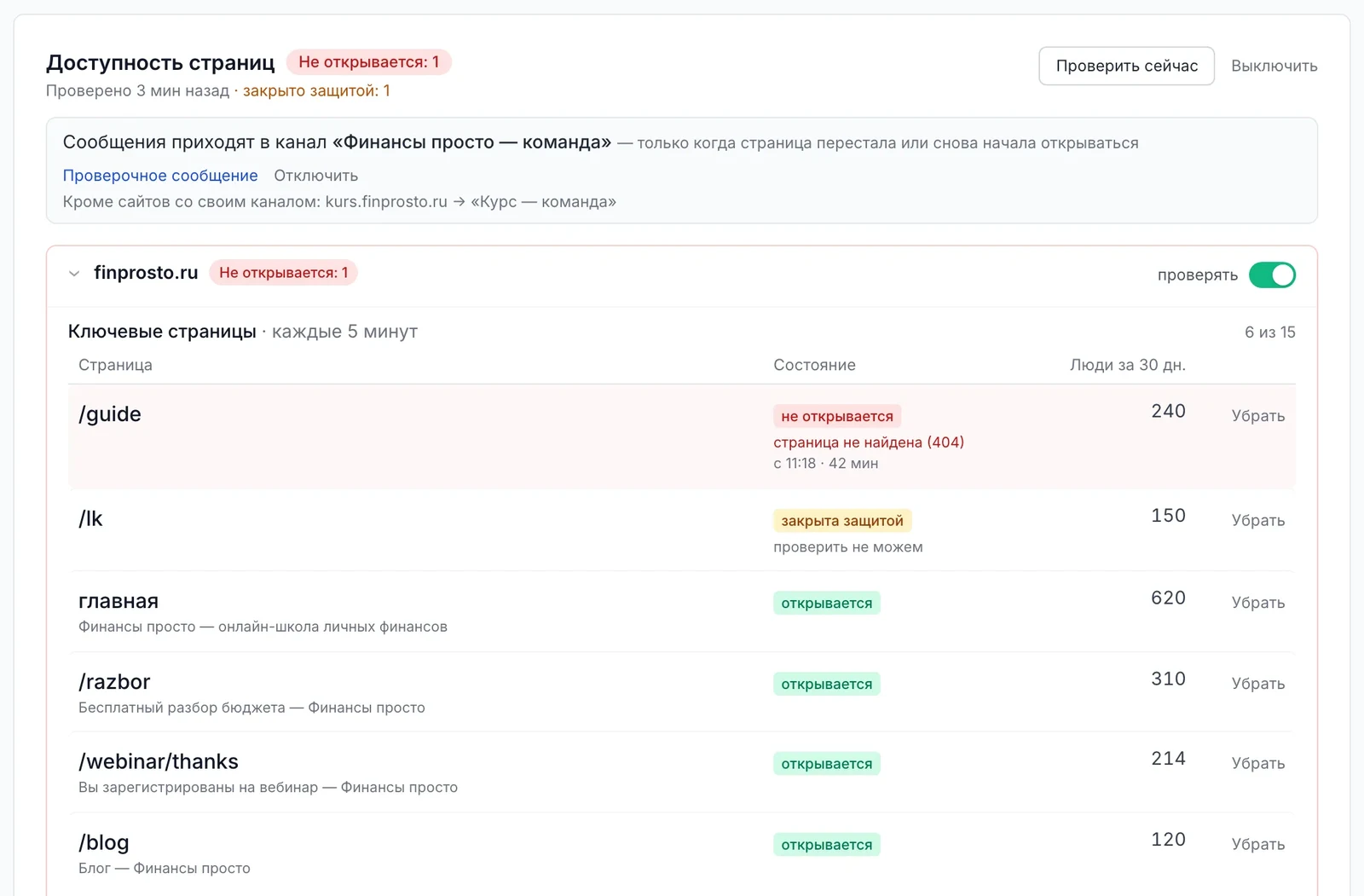Click finprosto.ru's Не открывается: 1 badge
This screenshot has width=1364, height=896.
pos(283,273)
